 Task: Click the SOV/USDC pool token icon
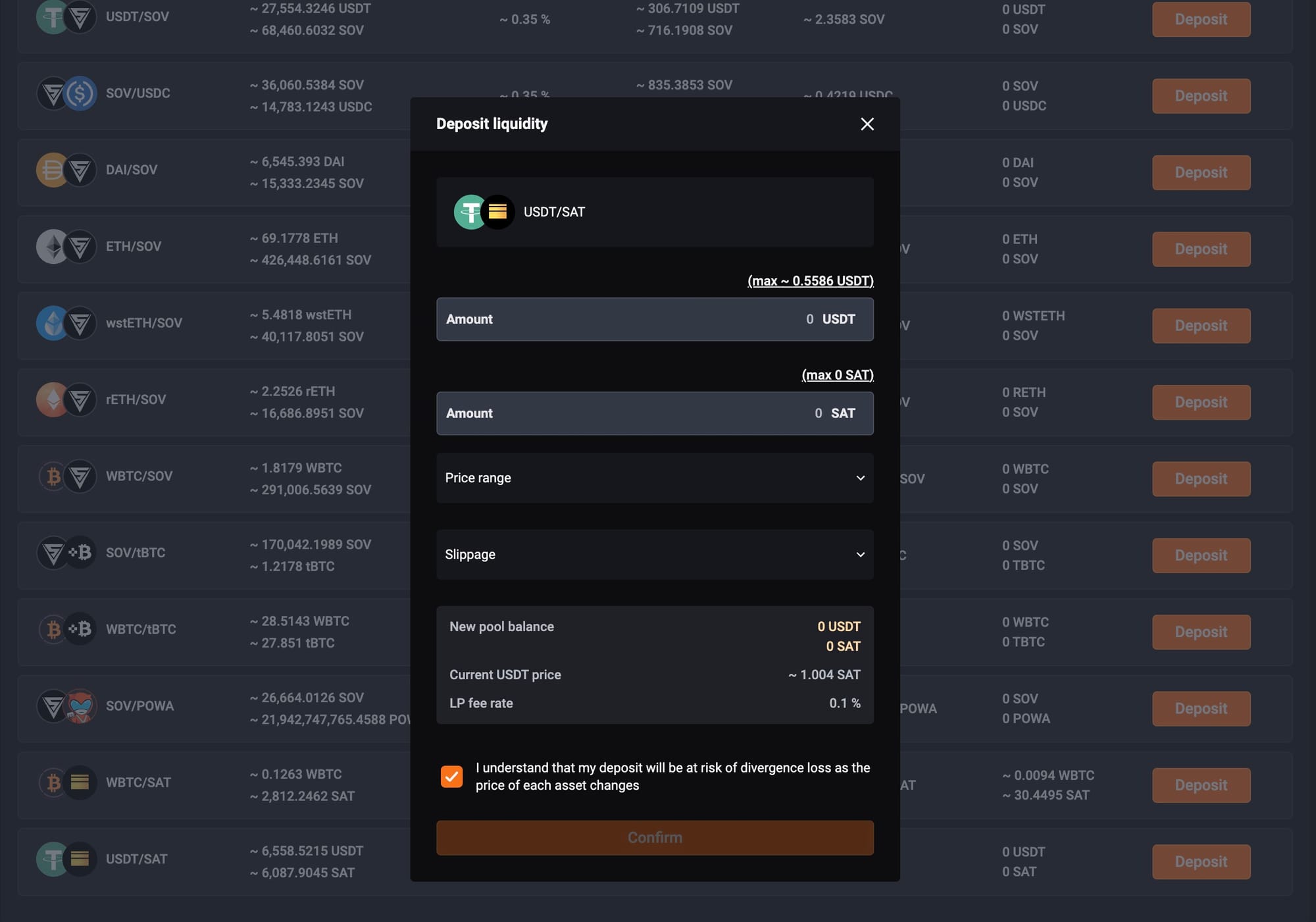[66, 93]
